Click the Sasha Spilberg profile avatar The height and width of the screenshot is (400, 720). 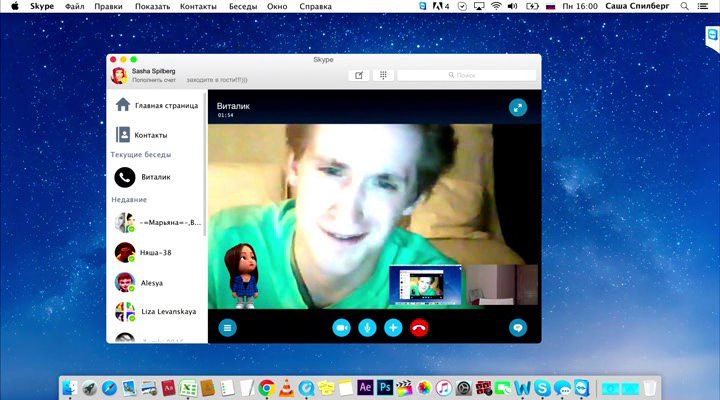(119, 75)
